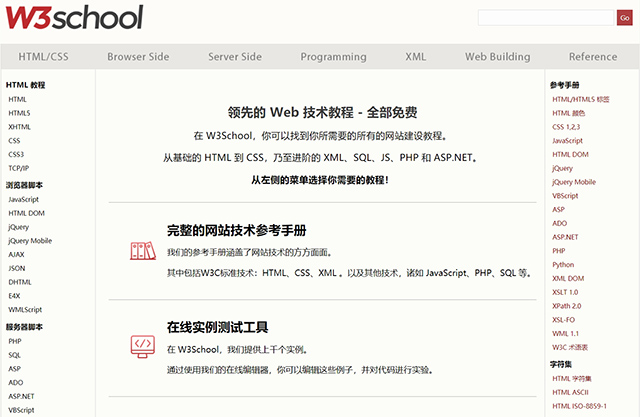Open HTML/HTML5 tags reference link
The image size is (640, 417).
580,99
